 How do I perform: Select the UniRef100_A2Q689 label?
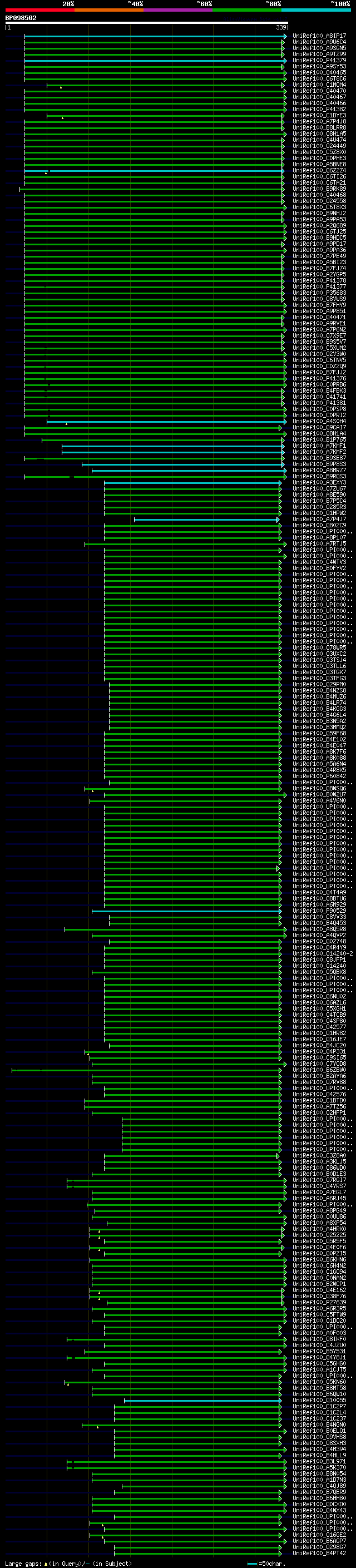319,225
